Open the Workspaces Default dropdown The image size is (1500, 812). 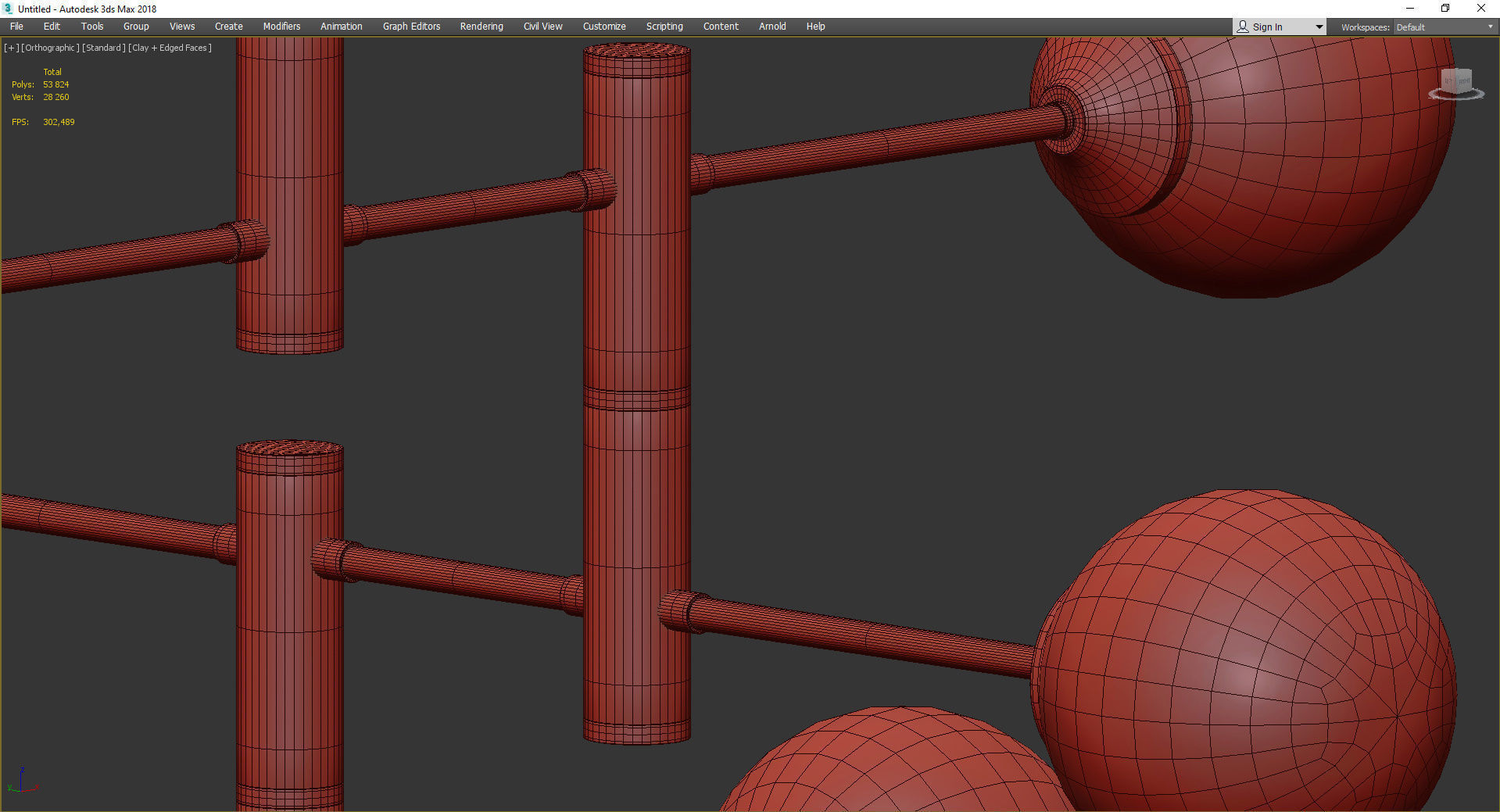(x=1445, y=27)
